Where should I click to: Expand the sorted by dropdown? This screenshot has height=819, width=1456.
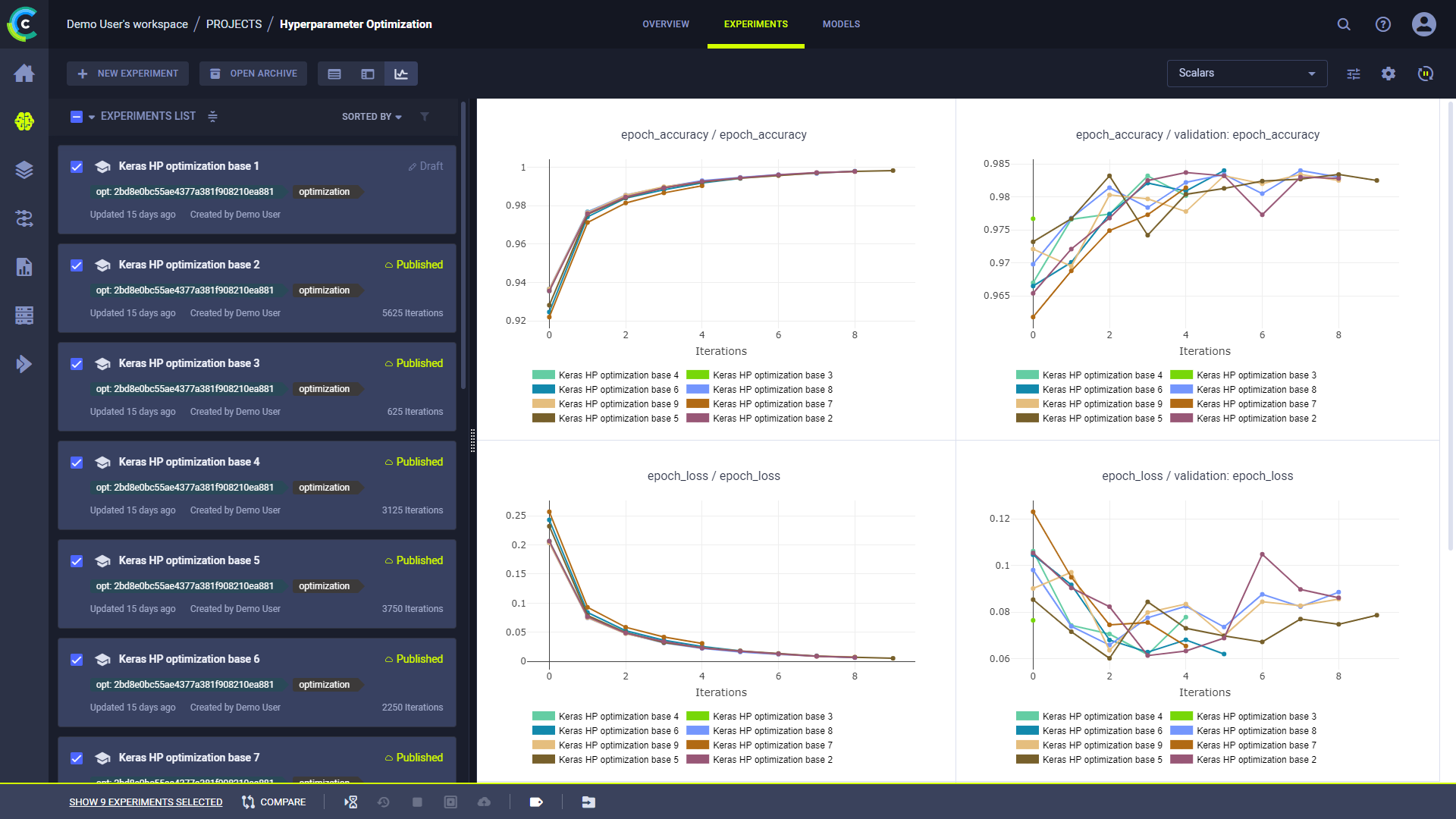[x=370, y=117]
